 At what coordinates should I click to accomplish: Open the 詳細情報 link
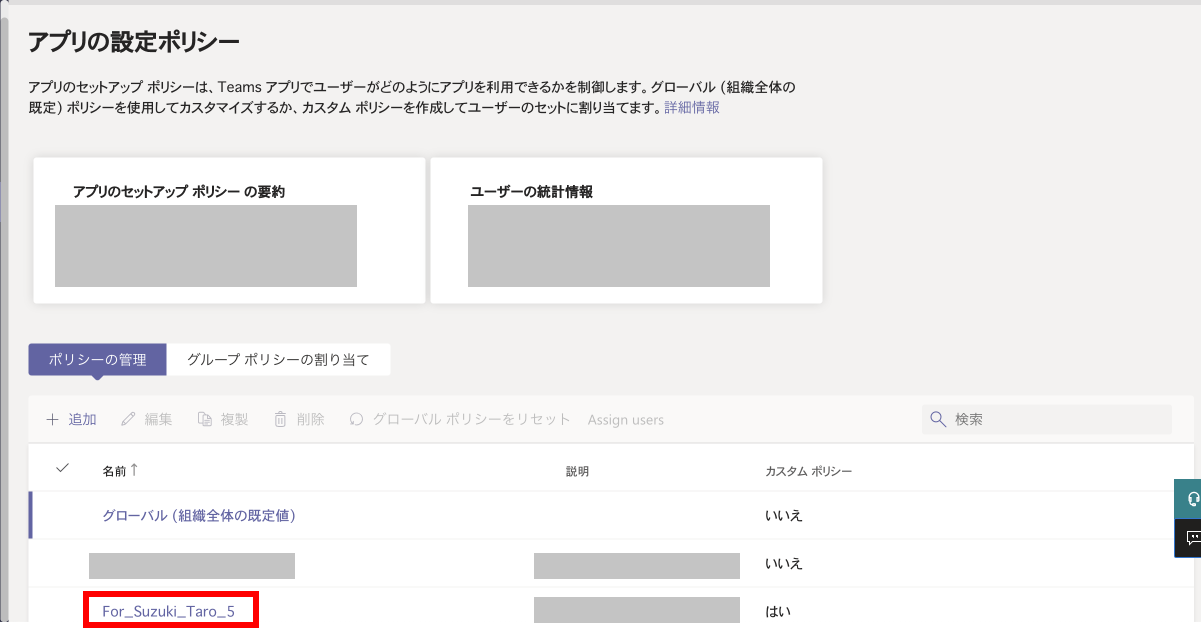[x=692, y=107]
